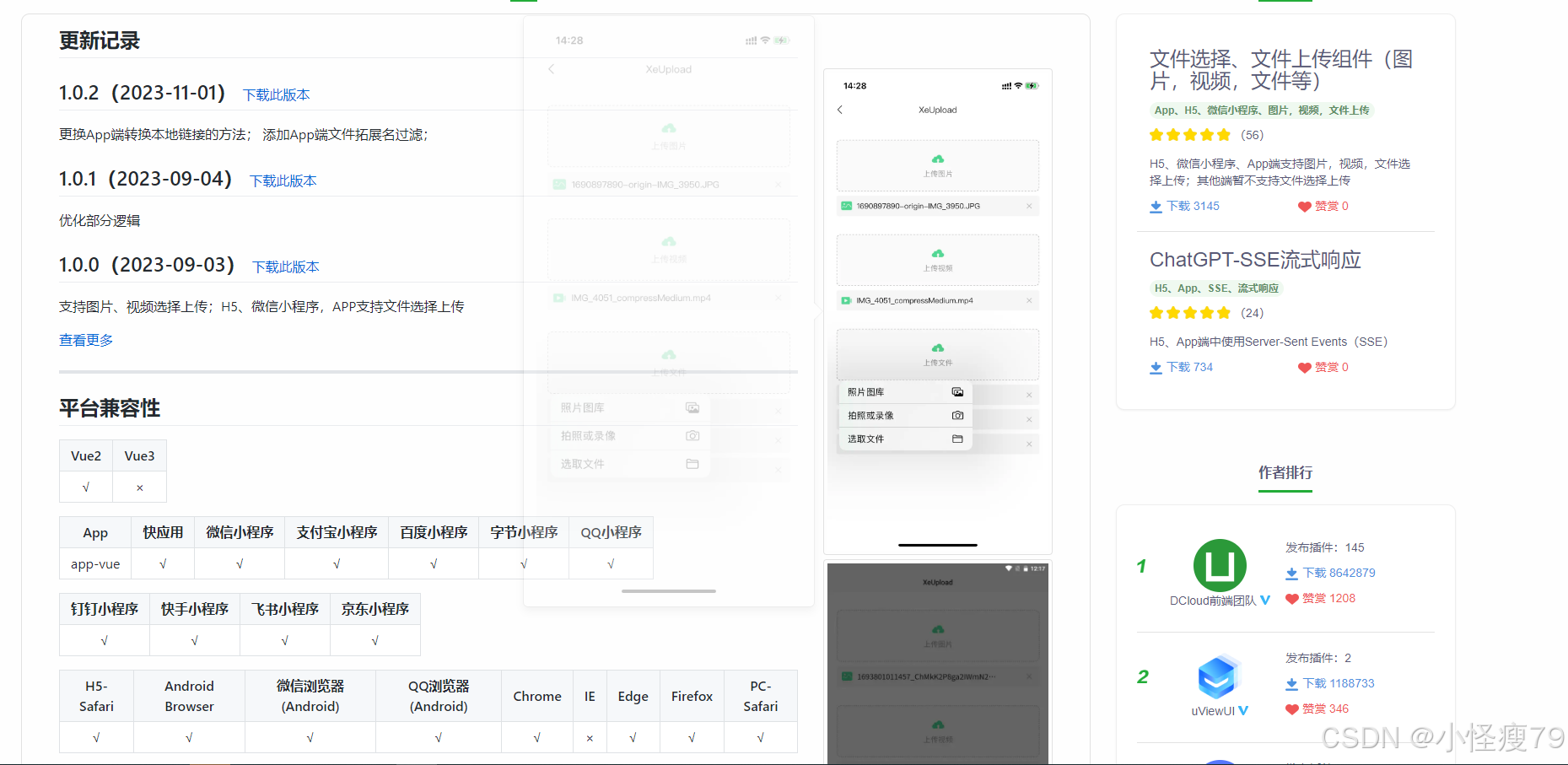Click the 百度小程序 table header
Screen dimensions: 1568x765
(x=434, y=532)
